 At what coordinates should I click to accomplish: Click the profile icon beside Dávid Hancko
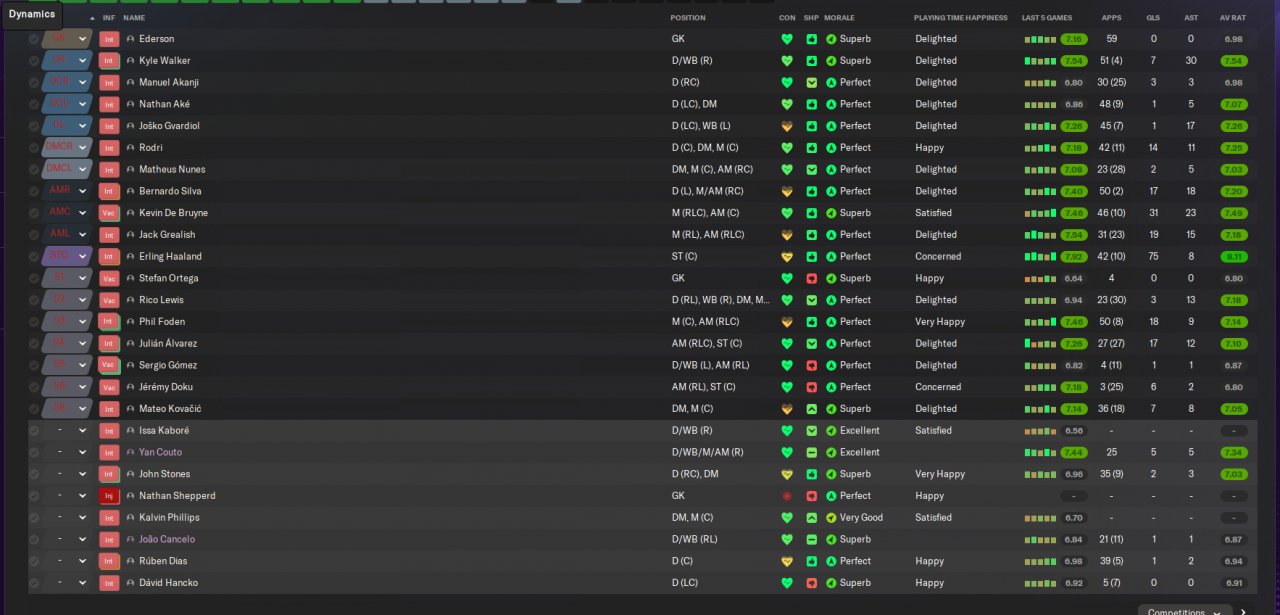(x=130, y=583)
